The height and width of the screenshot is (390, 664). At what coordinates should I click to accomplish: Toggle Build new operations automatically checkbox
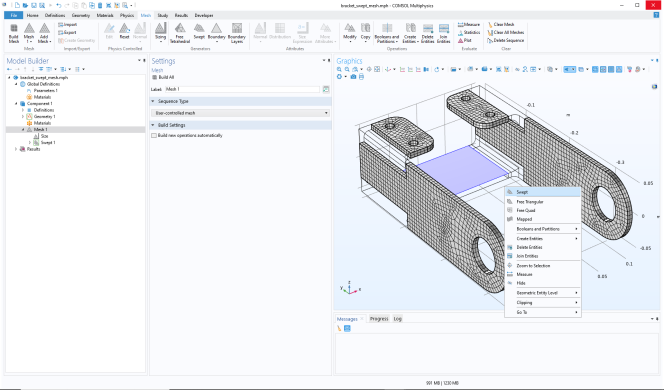[154, 136]
